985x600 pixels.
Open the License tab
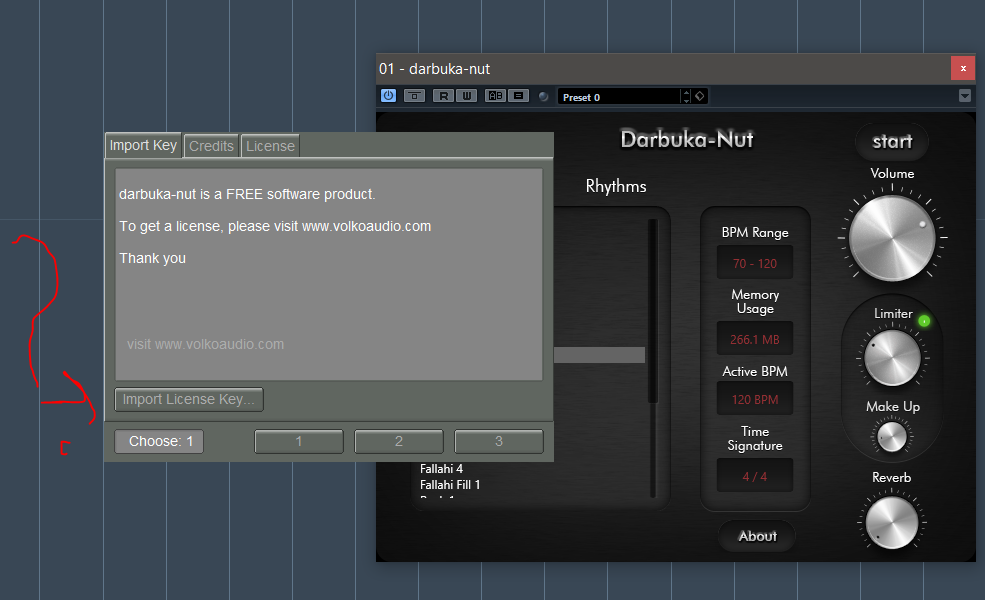(270, 146)
